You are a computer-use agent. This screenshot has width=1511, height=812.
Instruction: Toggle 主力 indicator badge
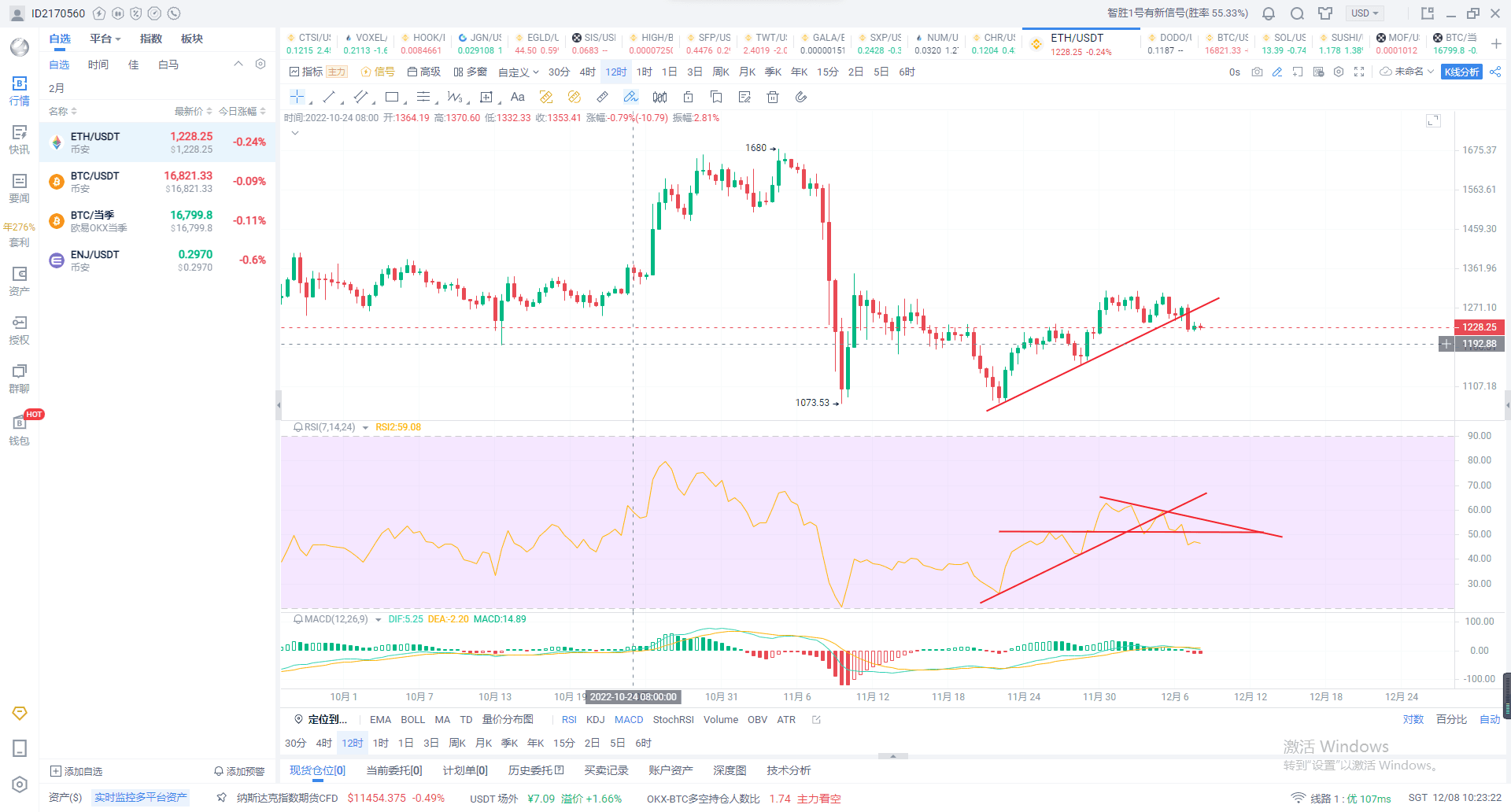pyautogui.click(x=337, y=72)
